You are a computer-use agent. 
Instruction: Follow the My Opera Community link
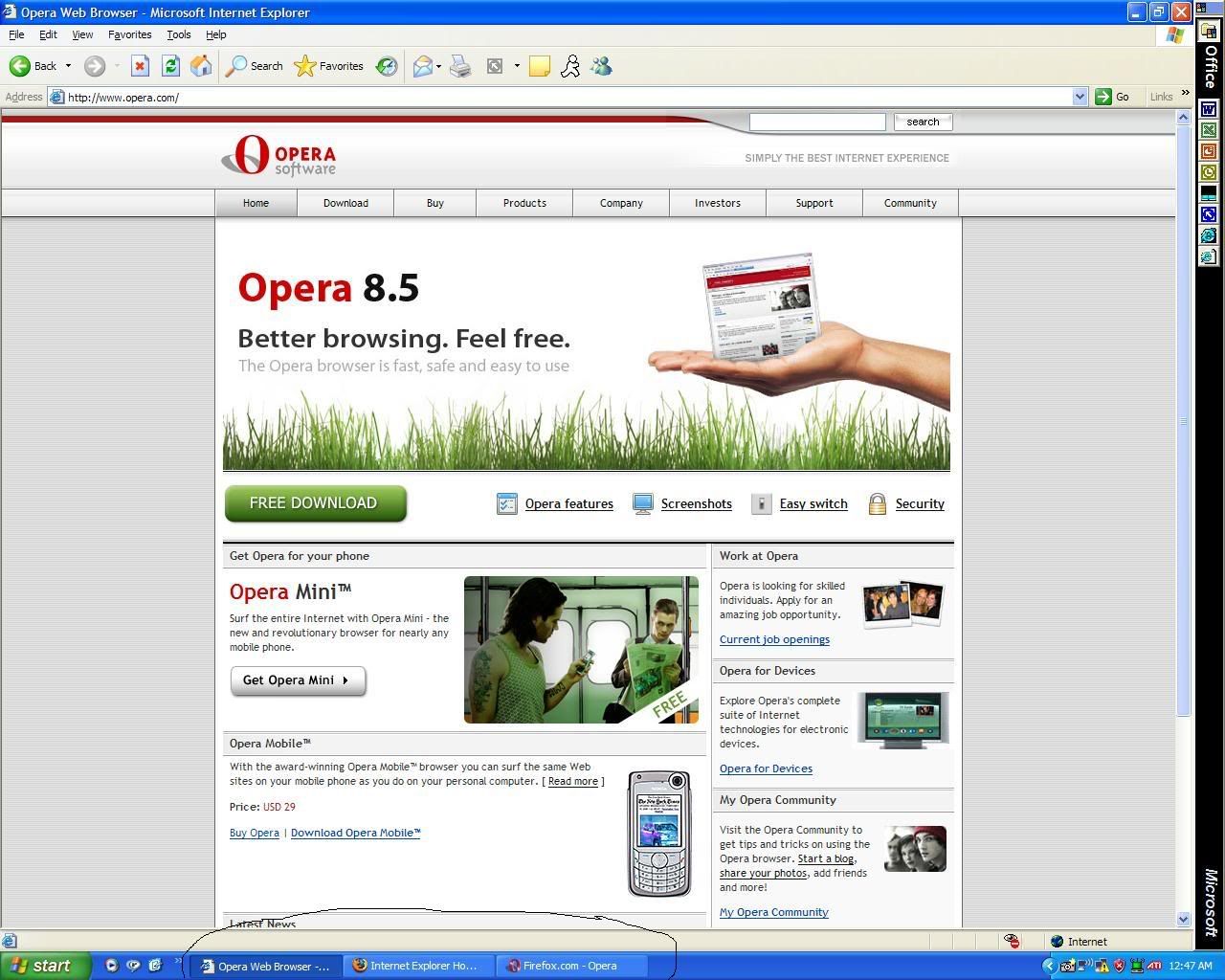773,912
